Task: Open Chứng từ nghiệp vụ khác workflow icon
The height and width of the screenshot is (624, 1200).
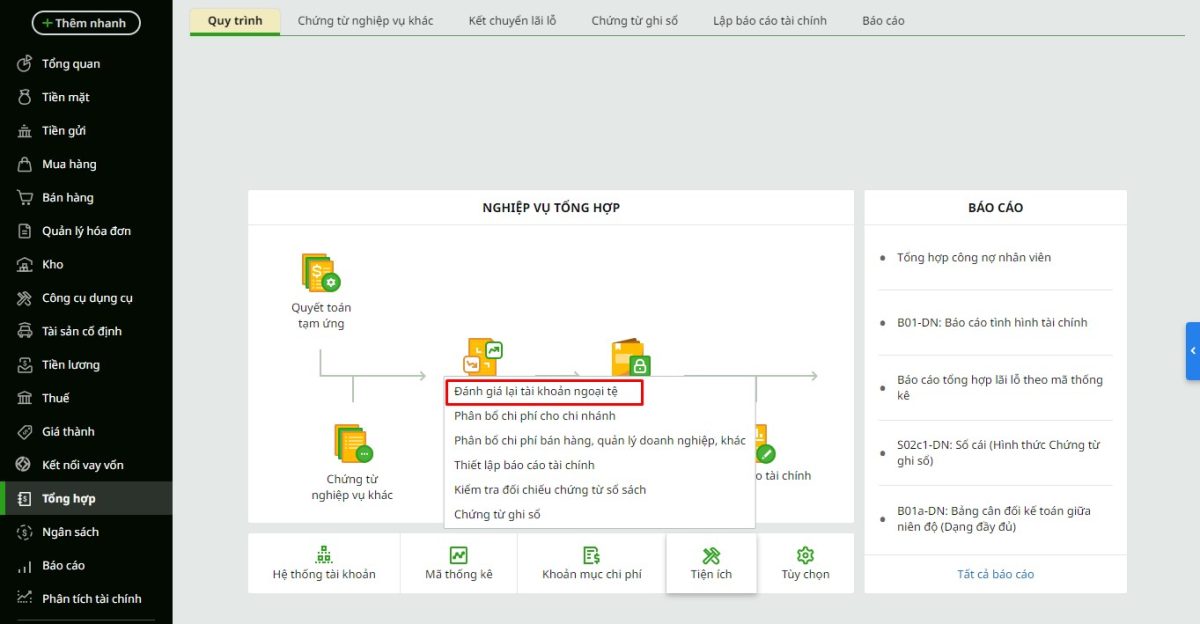Action: click(x=352, y=443)
